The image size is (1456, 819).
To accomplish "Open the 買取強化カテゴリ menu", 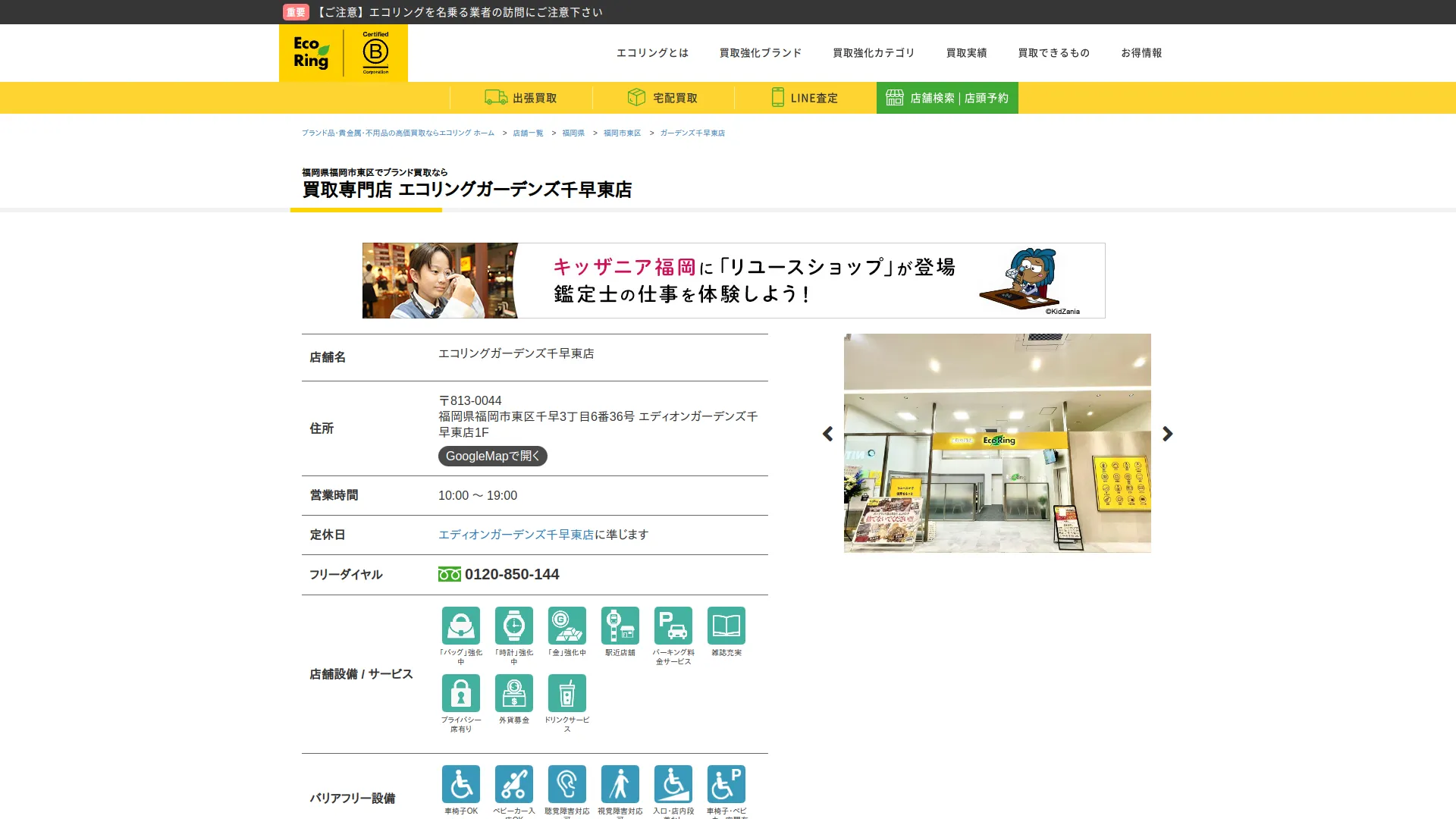I will [874, 53].
